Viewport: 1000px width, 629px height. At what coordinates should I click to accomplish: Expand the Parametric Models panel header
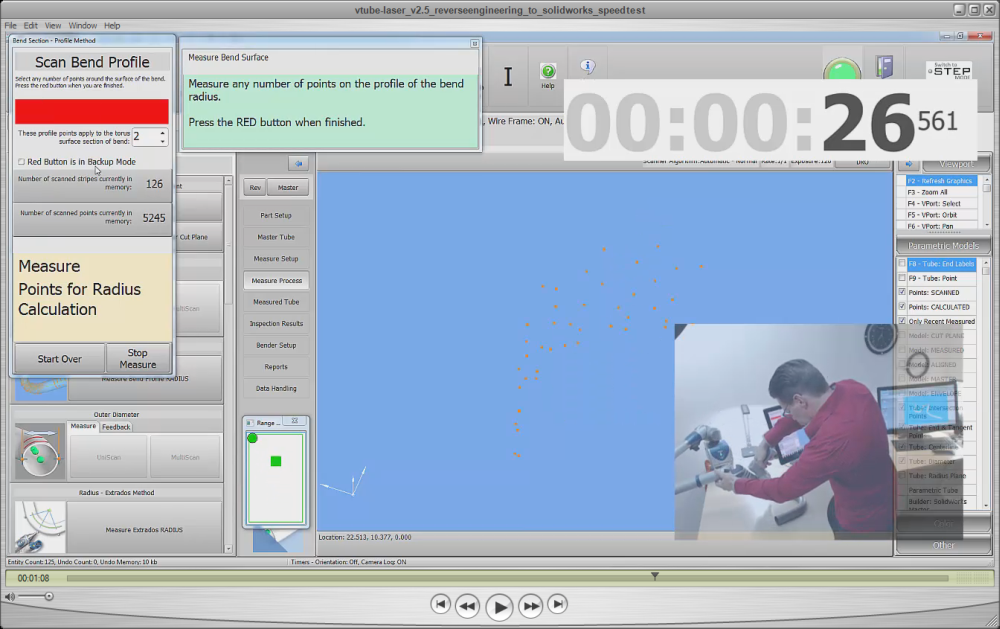point(943,246)
